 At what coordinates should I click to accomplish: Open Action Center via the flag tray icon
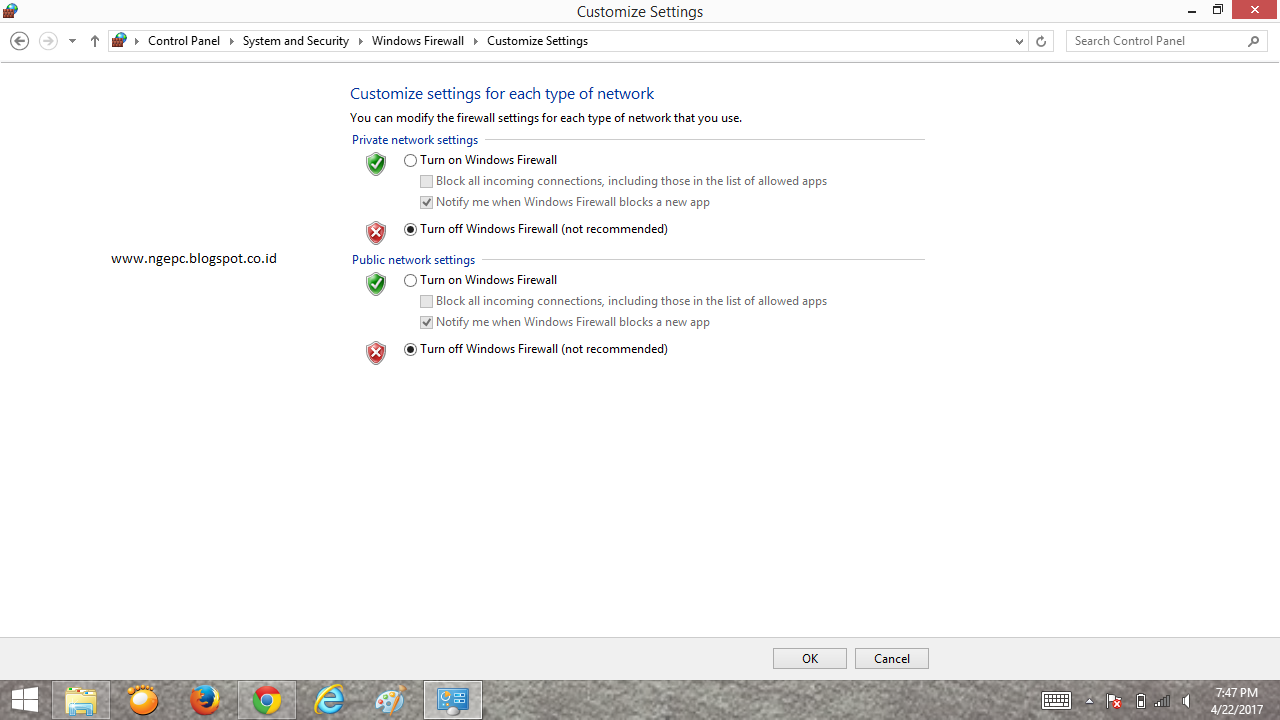[x=1113, y=700]
